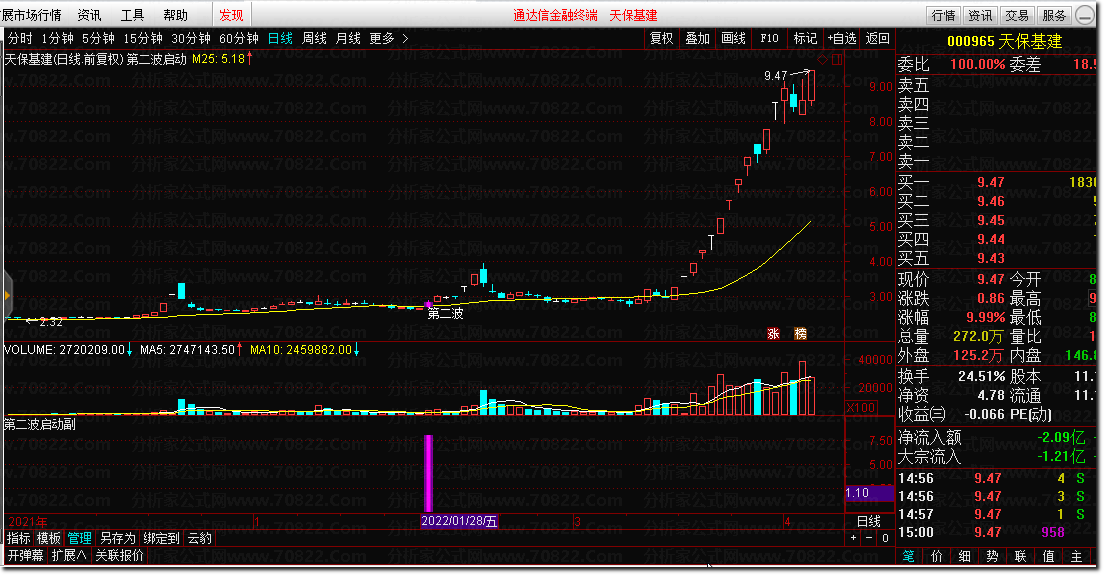The height and width of the screenshot is (575, 1105).
Task: Select the 日线 daily chart tab
Action: click(280, 38)
